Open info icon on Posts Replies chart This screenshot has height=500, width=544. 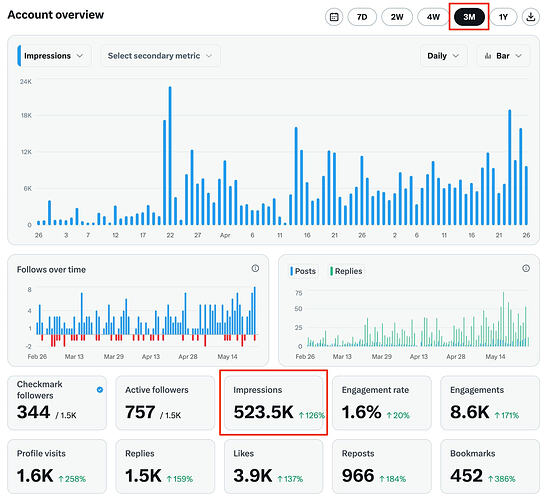click(x=526, y=268)
